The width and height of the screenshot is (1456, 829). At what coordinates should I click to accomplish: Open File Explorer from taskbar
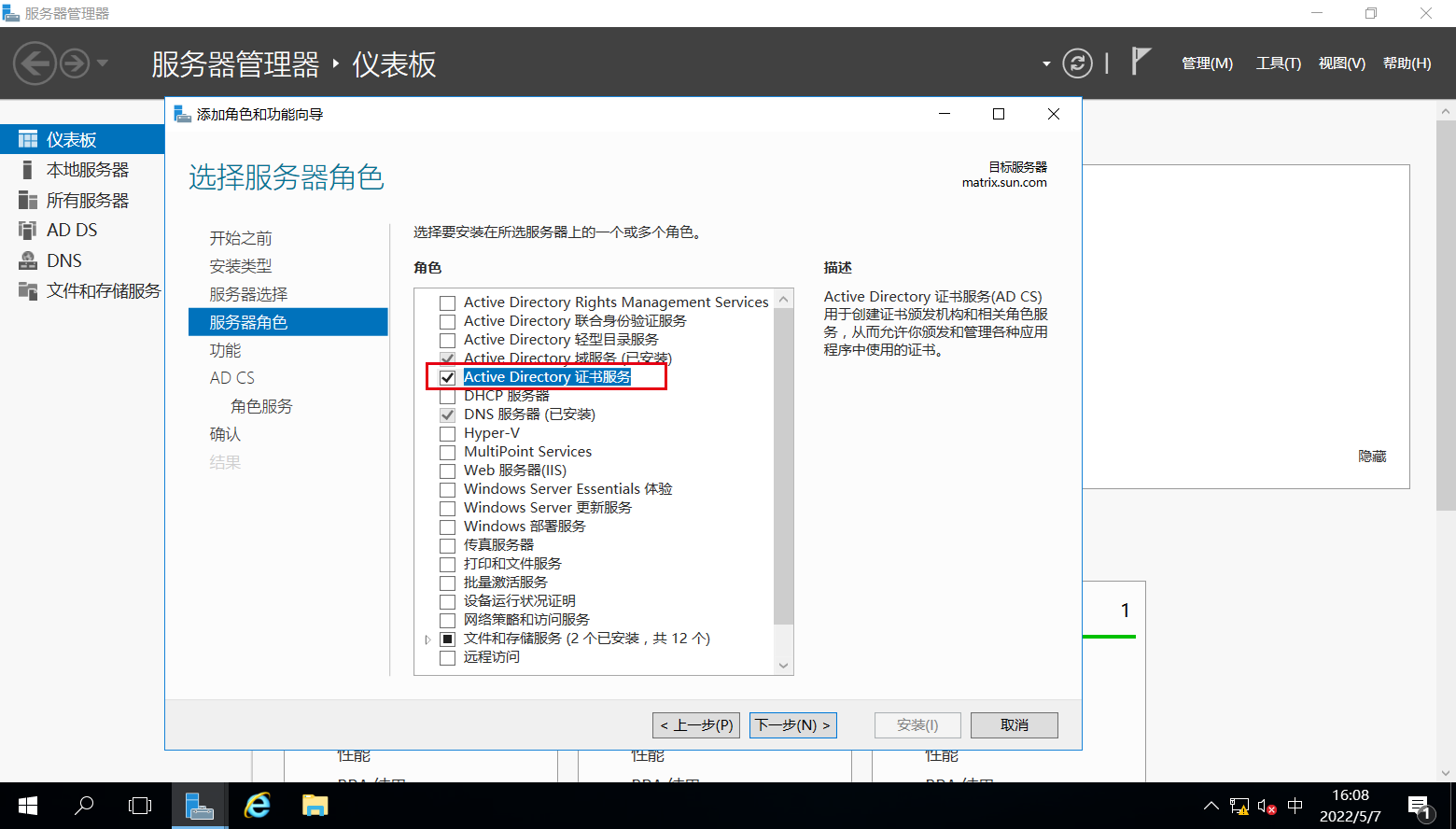point(315,806)
